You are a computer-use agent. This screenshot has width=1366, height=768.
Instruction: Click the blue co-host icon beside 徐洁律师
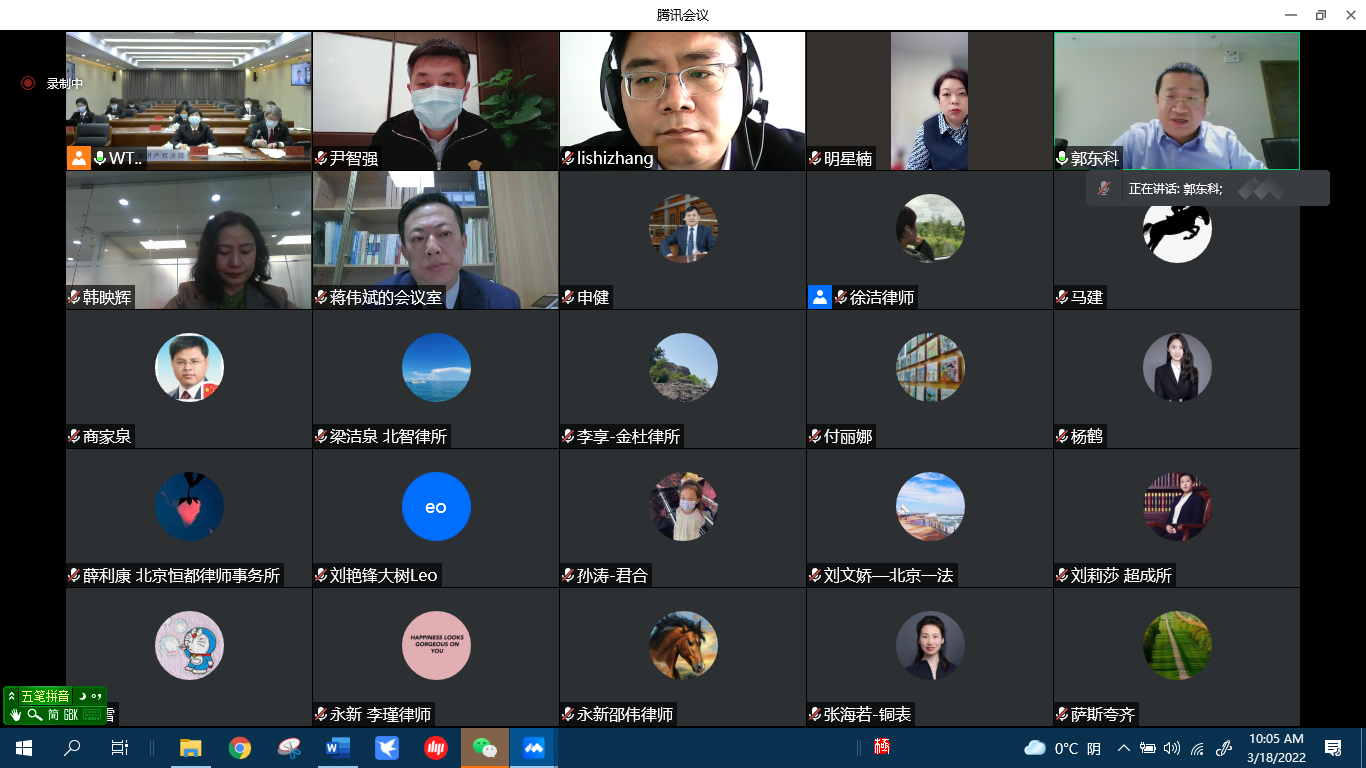point(820,297)
